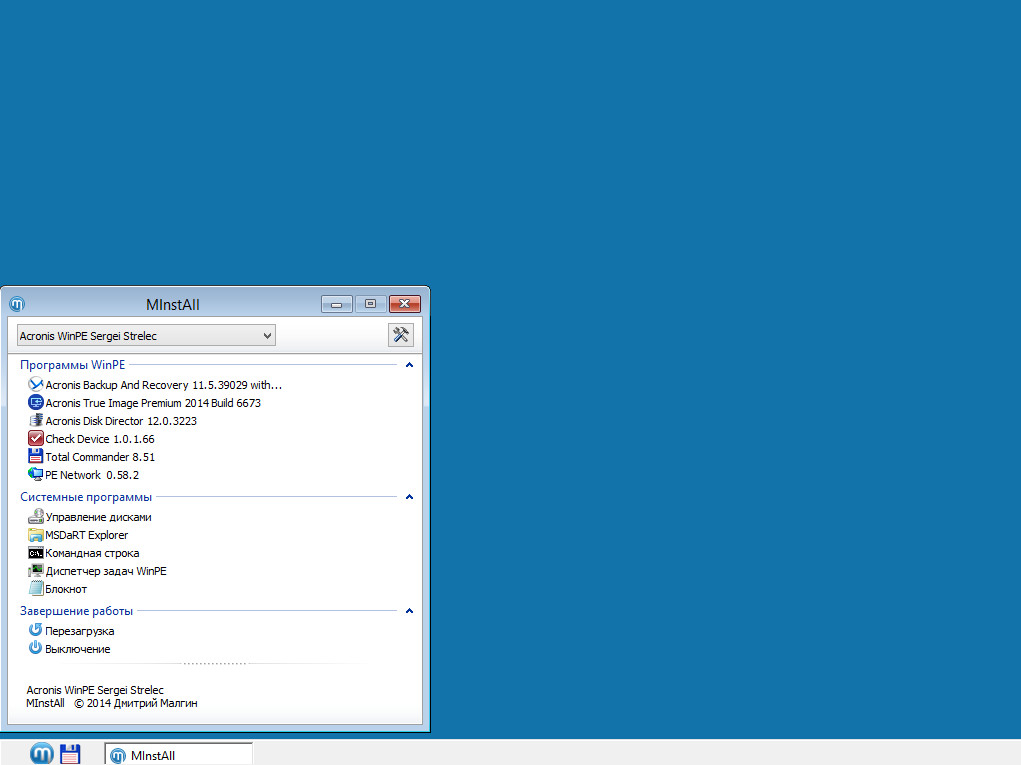Click the dotted splitter handle above footer
The image size is (1021, 765).
click(x=214, y=663)
